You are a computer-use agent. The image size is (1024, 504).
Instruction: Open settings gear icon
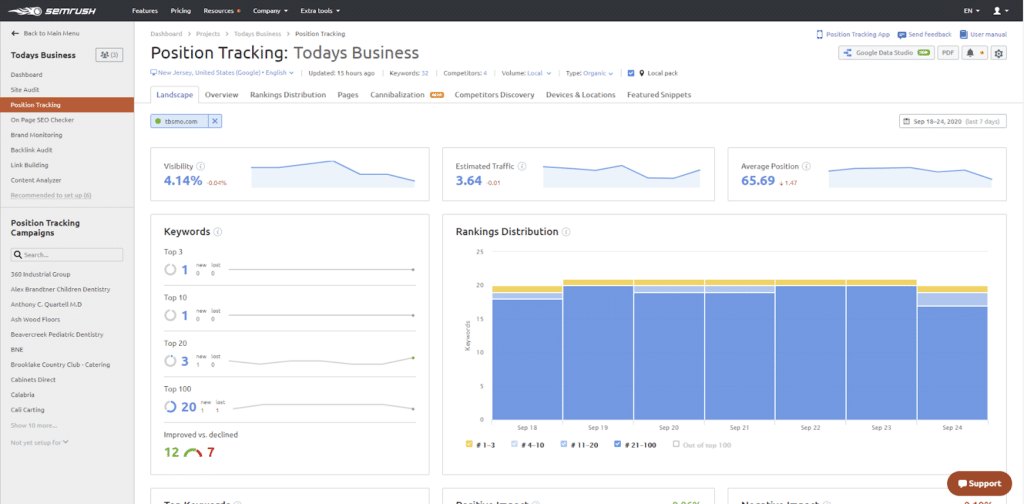(x=999, y=53)
